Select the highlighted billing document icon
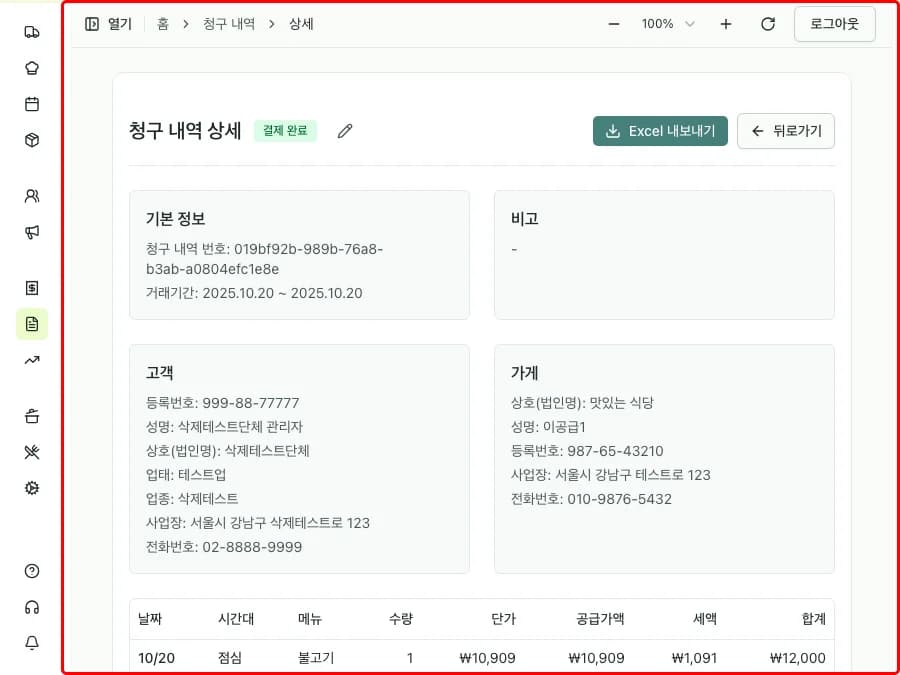Screen dimensions: 900x675 (x=31, y=322)
